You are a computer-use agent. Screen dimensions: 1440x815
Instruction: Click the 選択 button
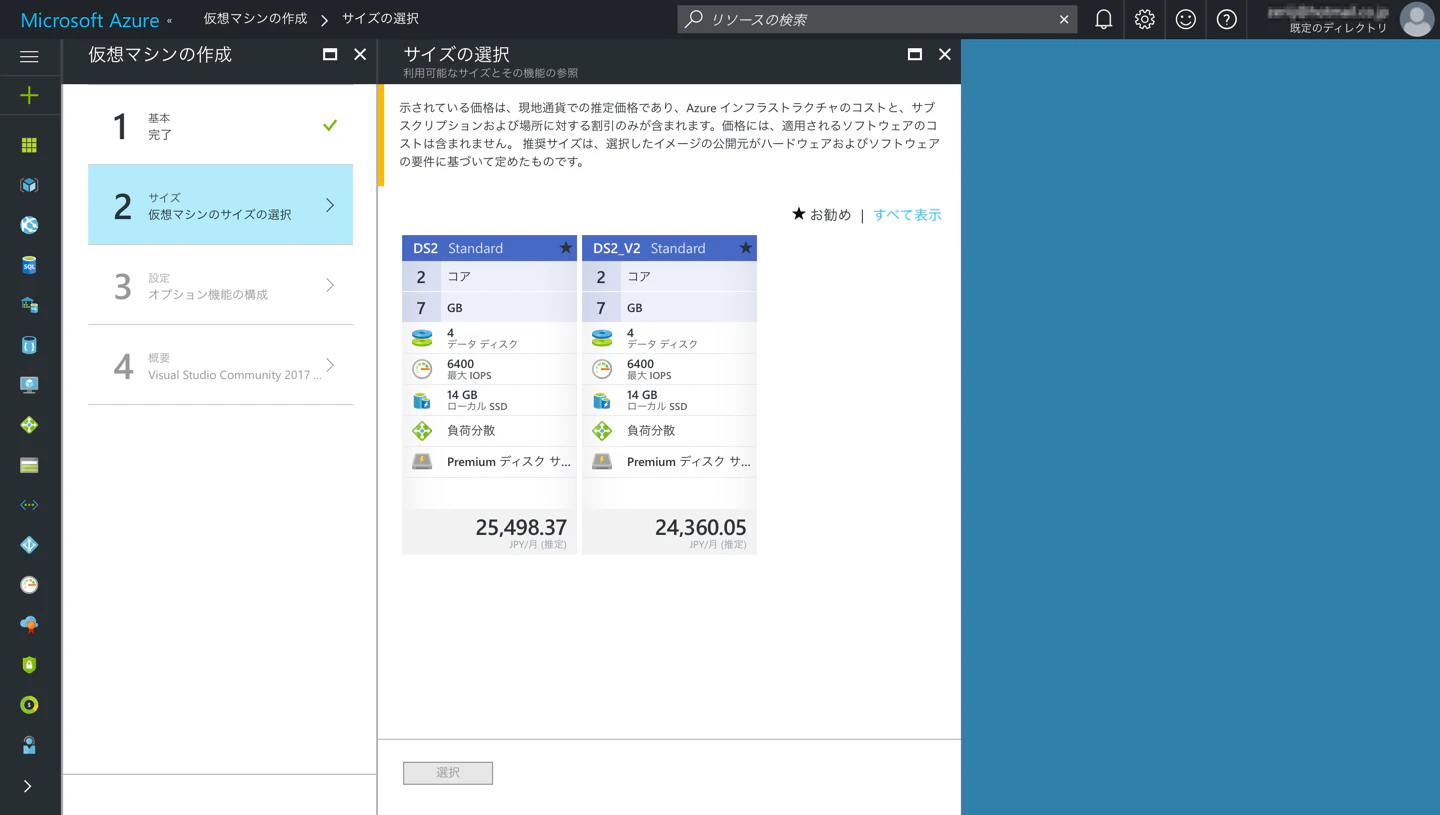448,773
